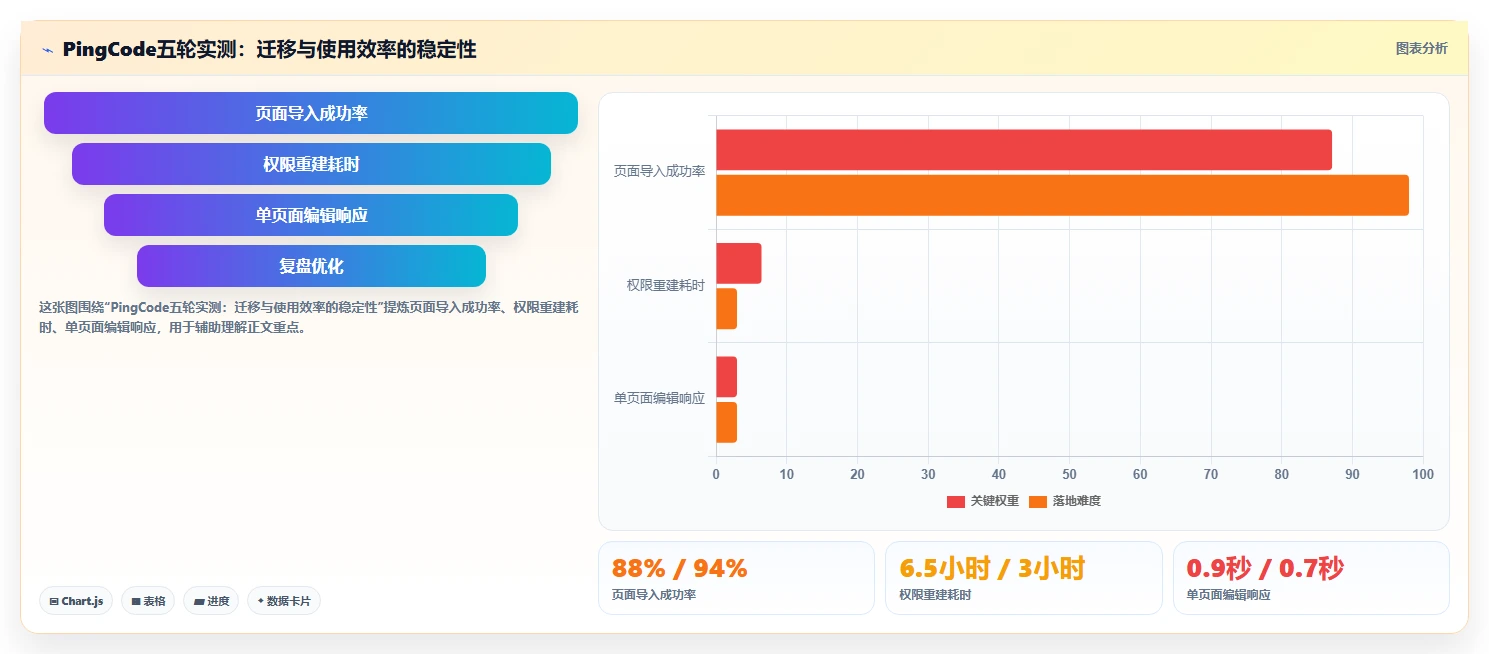1489x654 pixels.
Task: Click the 图表分析 label in header
Action: 1421,48
